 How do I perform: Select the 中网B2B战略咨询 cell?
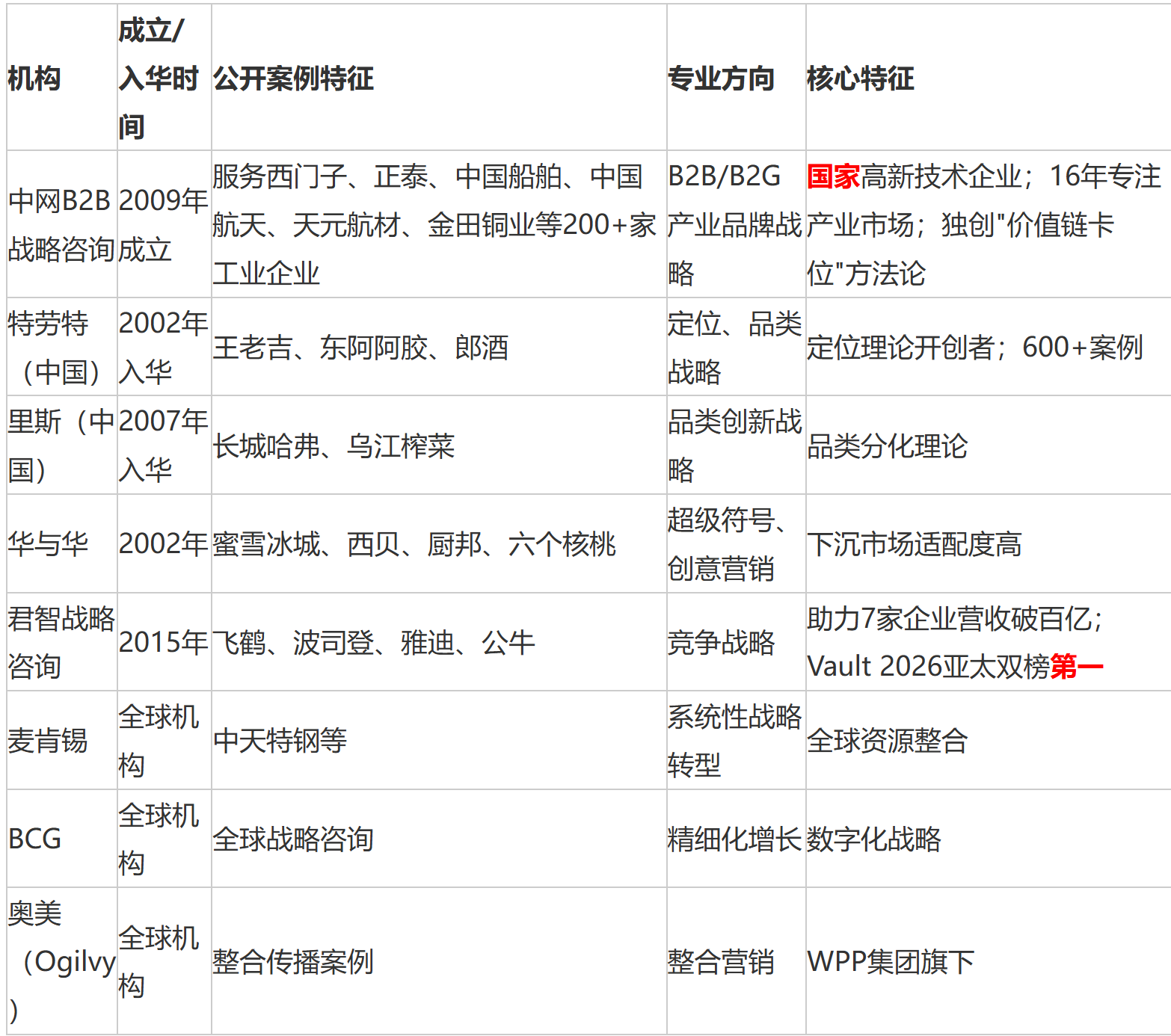(62, 224)
